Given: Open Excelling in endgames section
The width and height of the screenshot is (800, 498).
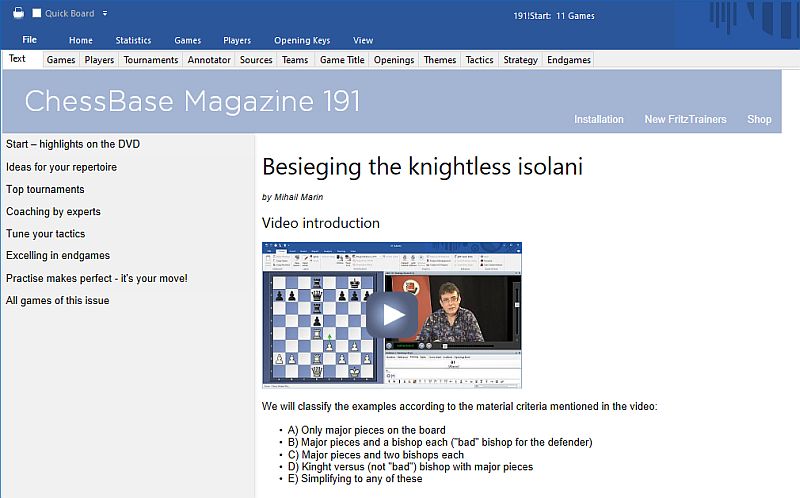Looking at the screenshot, I should 58,256.
